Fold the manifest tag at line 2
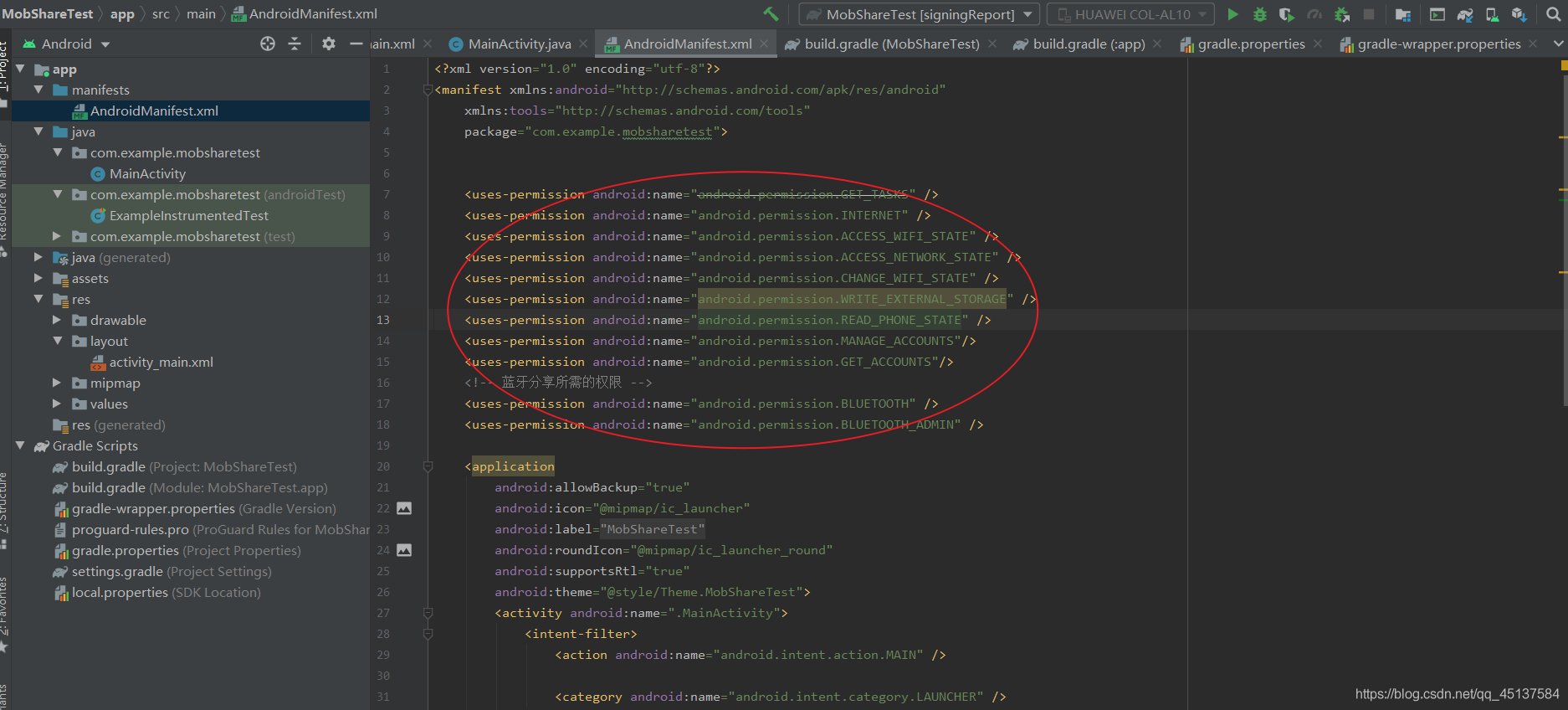Screen dimensions: 1568x710 click(428, 90)
